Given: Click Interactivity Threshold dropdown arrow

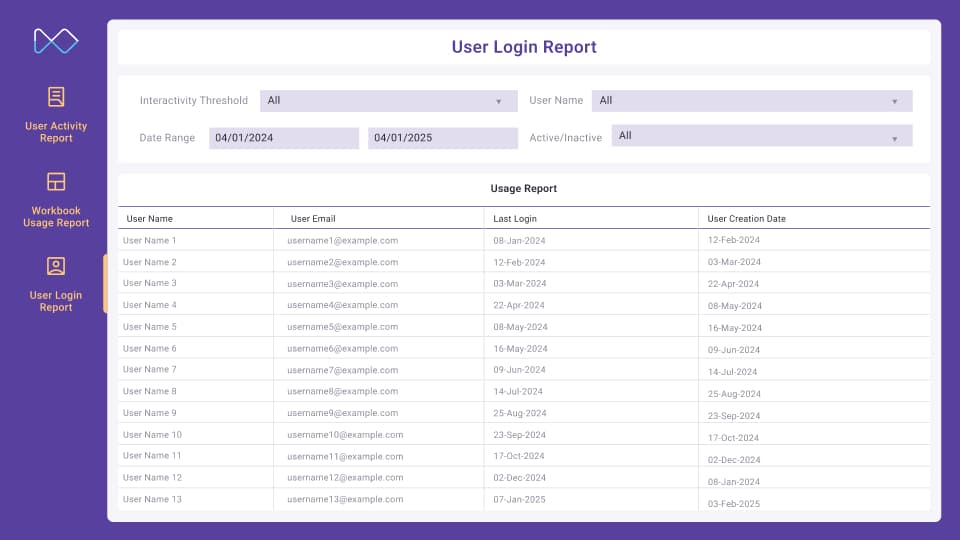Looking at the screenshot, I should point(498,102).
